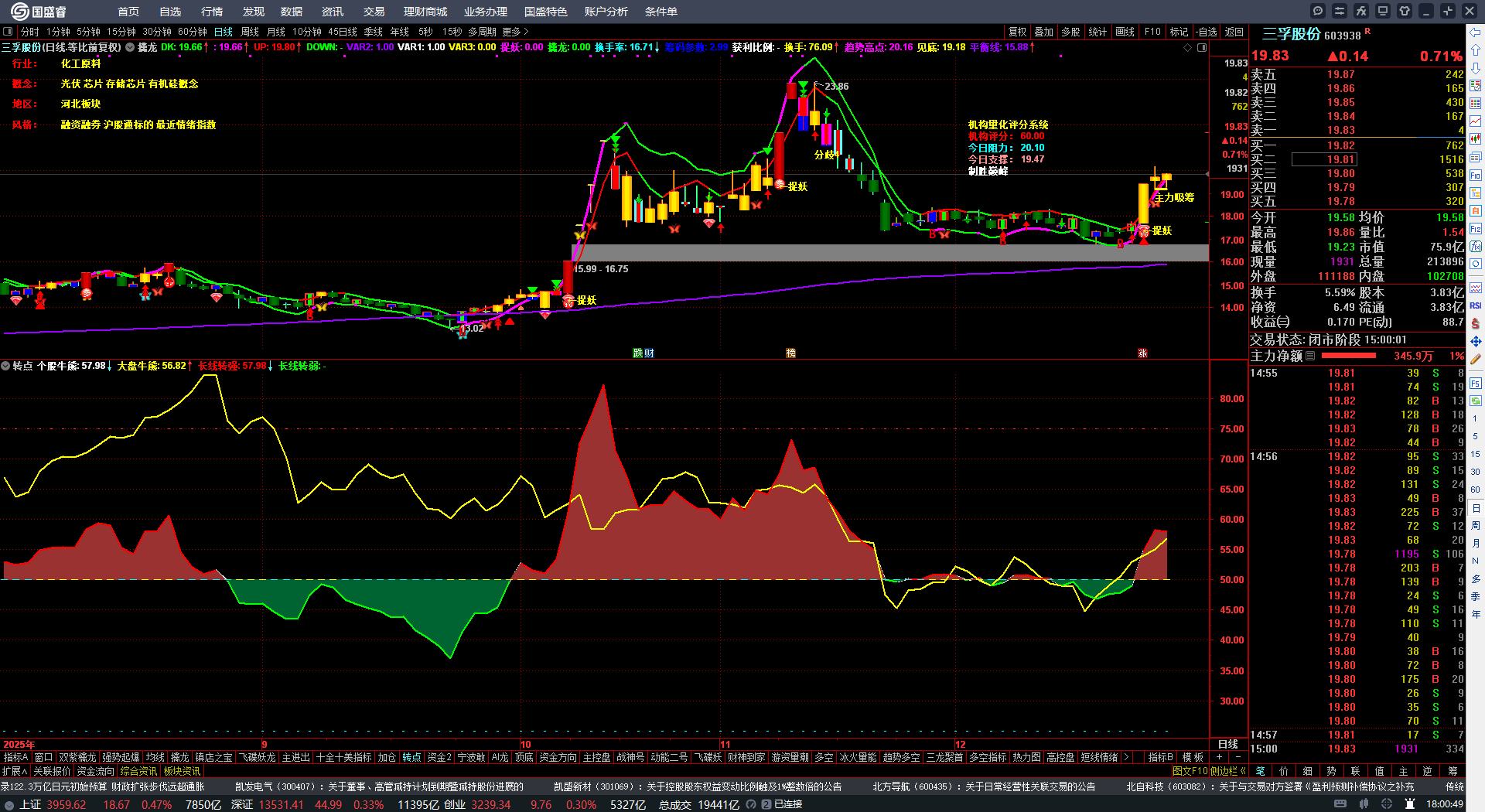The width and height of the screenshot is (1485, 812).
Task: Expand the 更多 periods dropdown
Action: click(x=515, y=32)
